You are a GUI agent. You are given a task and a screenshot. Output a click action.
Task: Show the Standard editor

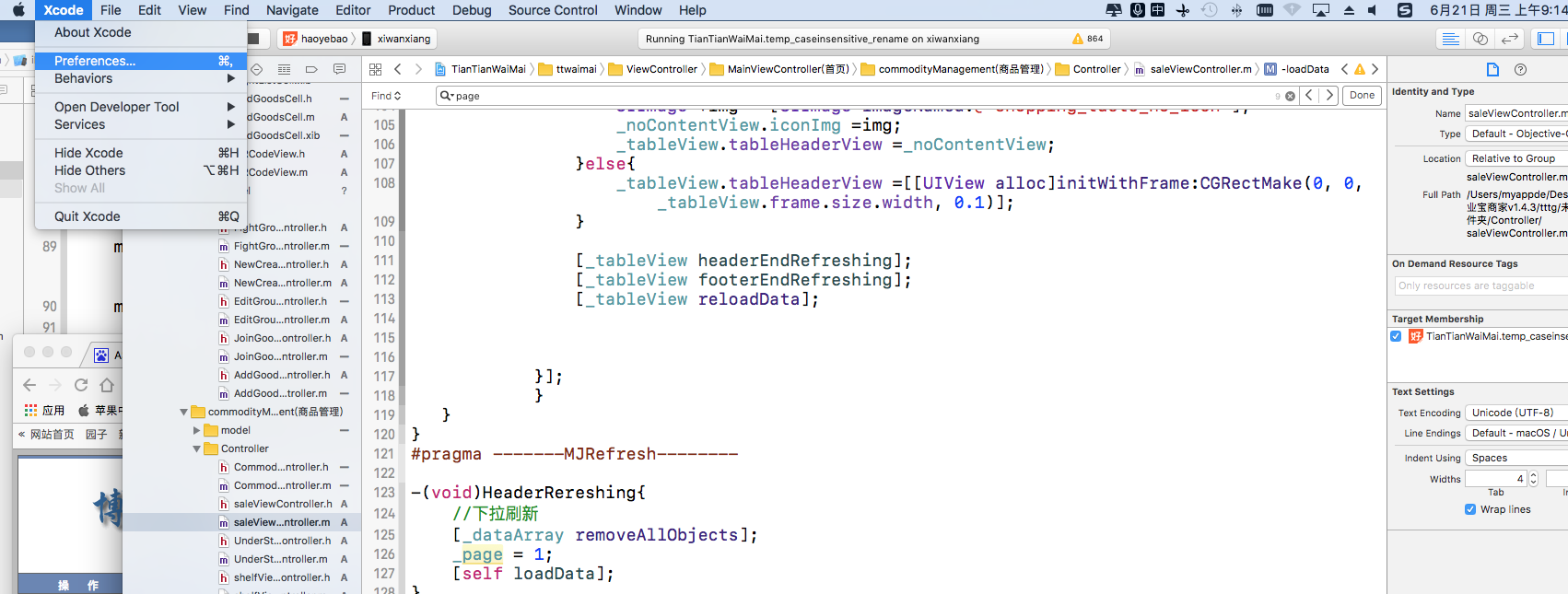coord(1450,39)
